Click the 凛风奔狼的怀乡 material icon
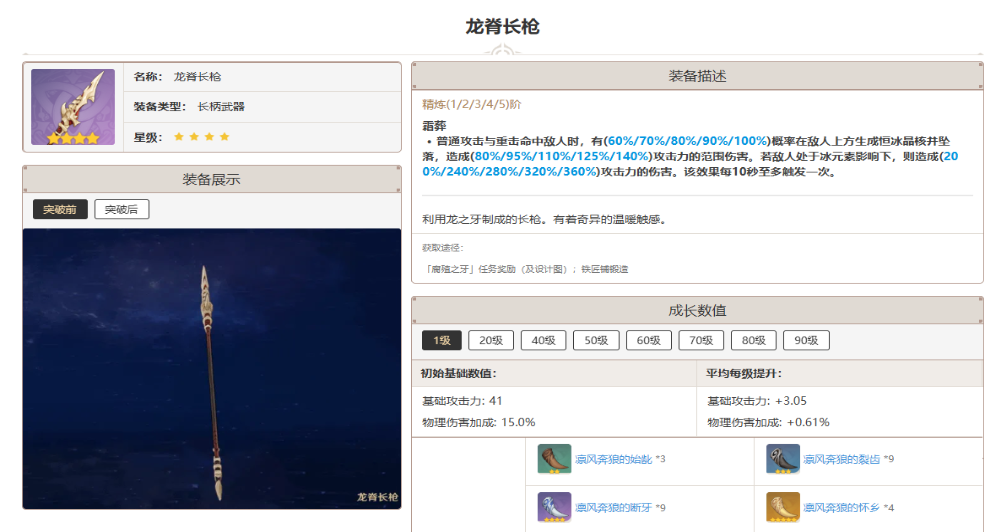 782,507
